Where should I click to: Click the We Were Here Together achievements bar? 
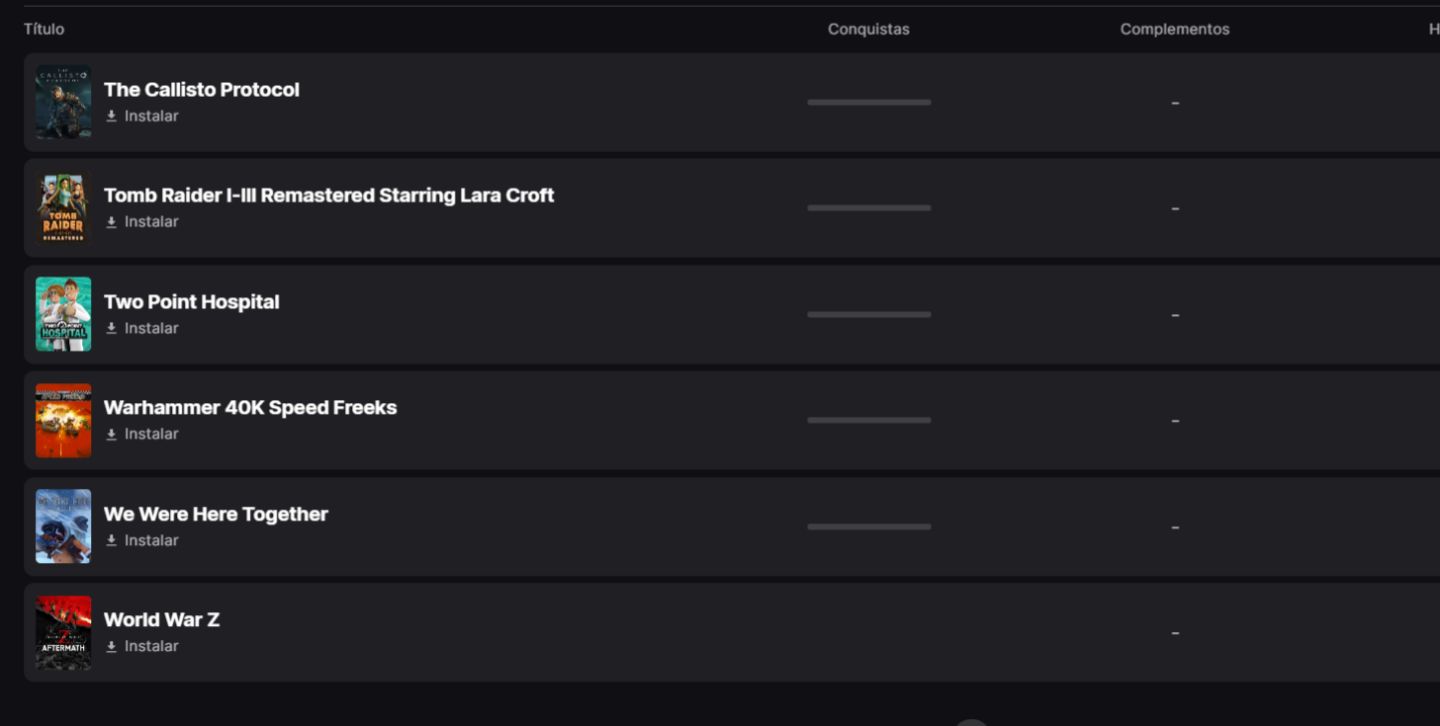(x=869, y=526)
